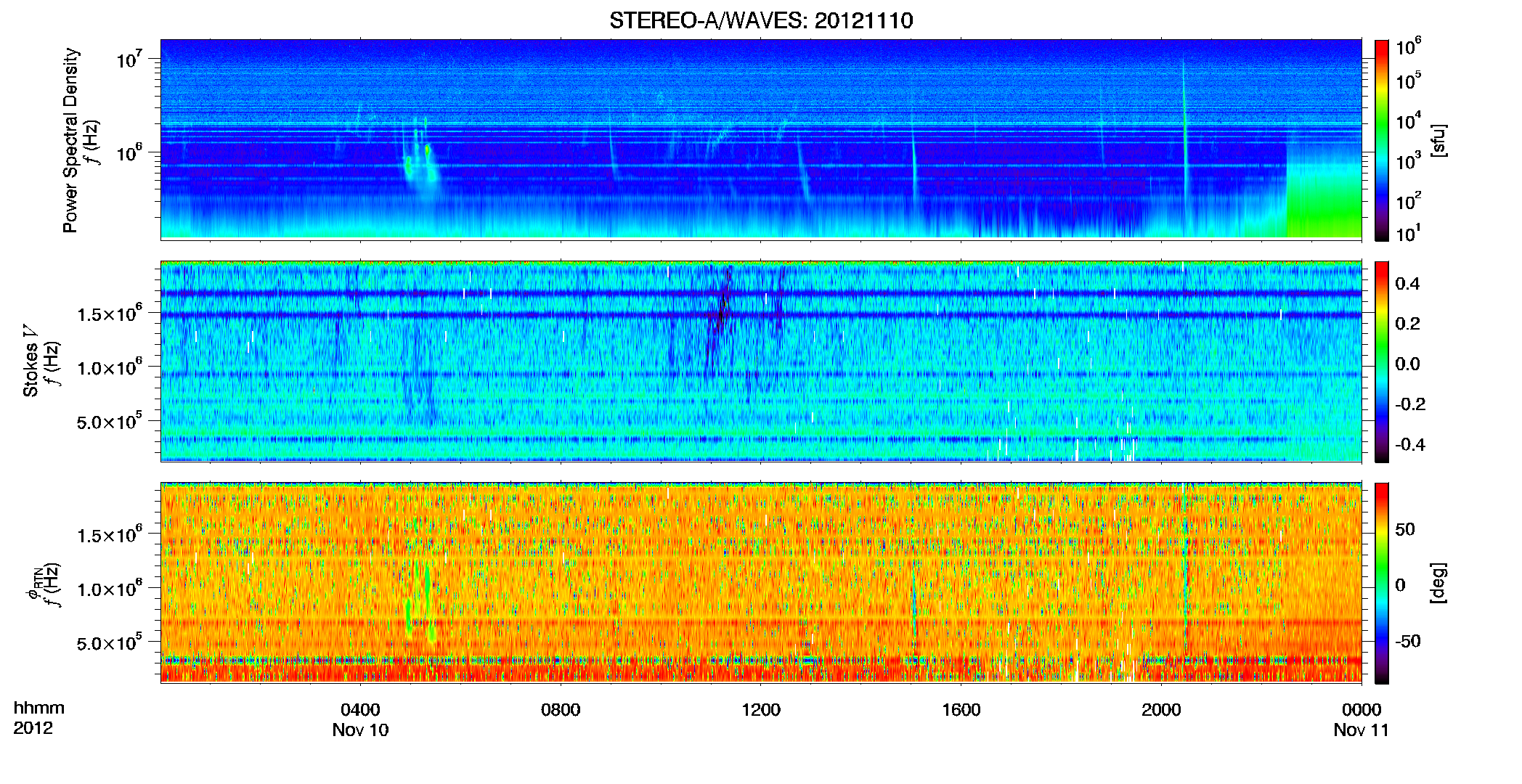Screen dimensions: 1522x784
Task: Click the 0800 time axis label
Action: click(x=561, y=710)
